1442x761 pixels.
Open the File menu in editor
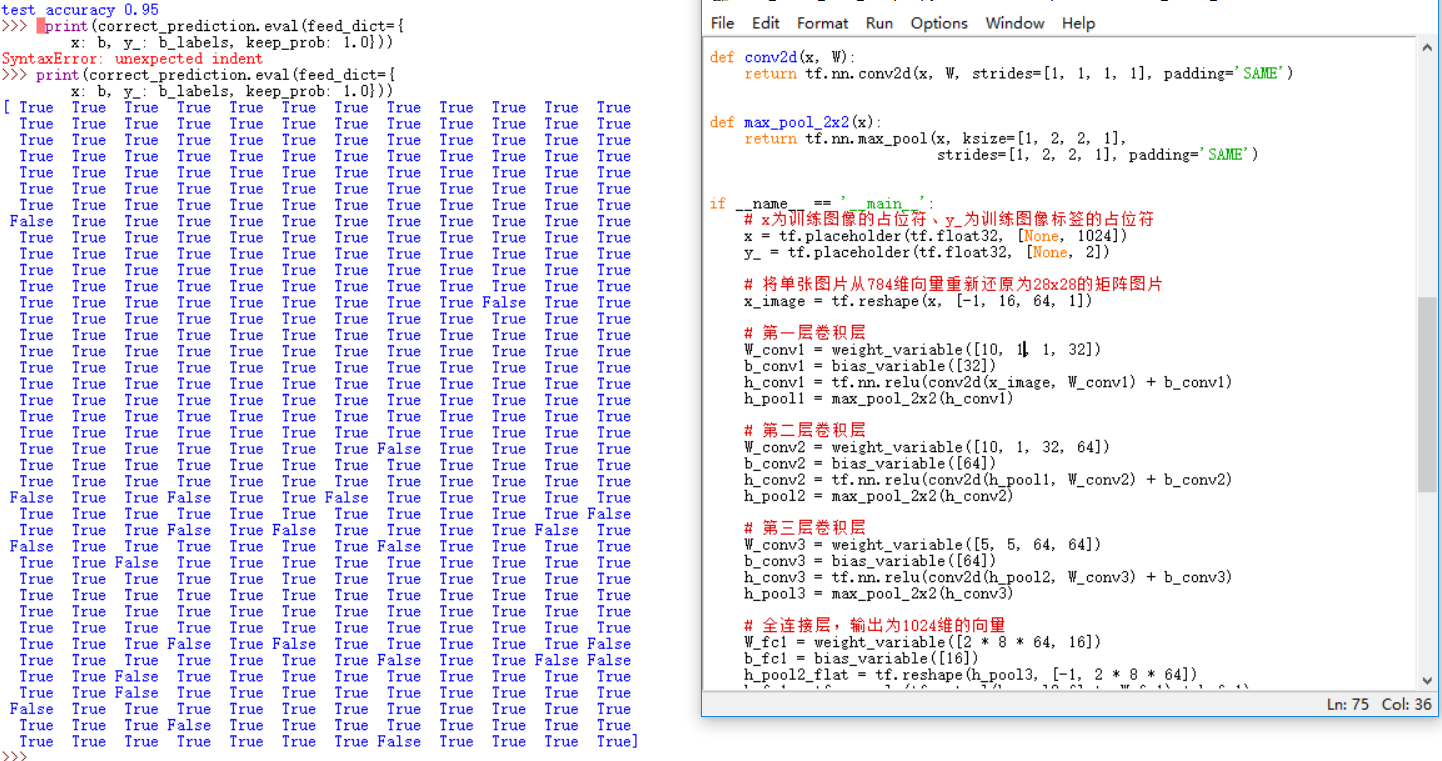[x=722, y=23]
